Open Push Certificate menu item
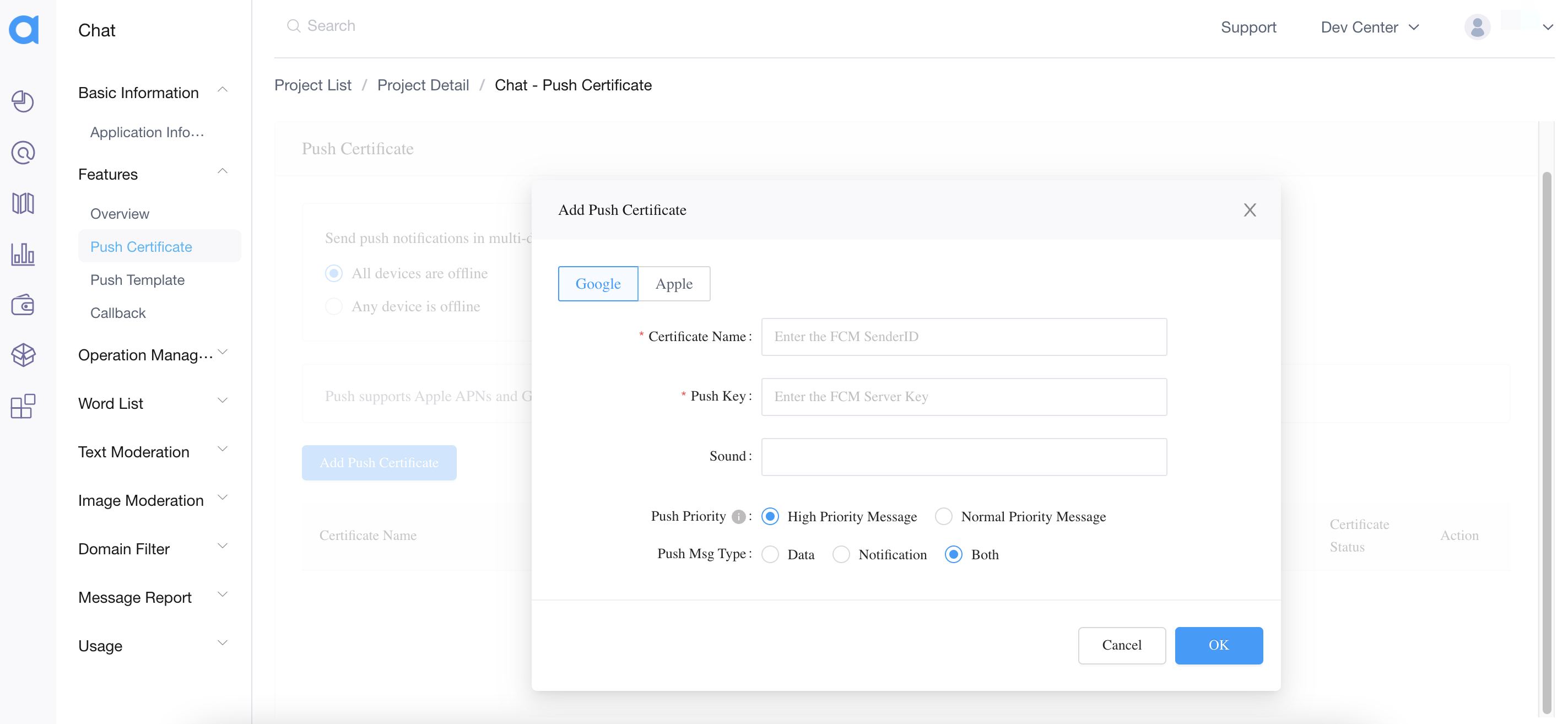 pyautogui.click(x=159, y=246)
